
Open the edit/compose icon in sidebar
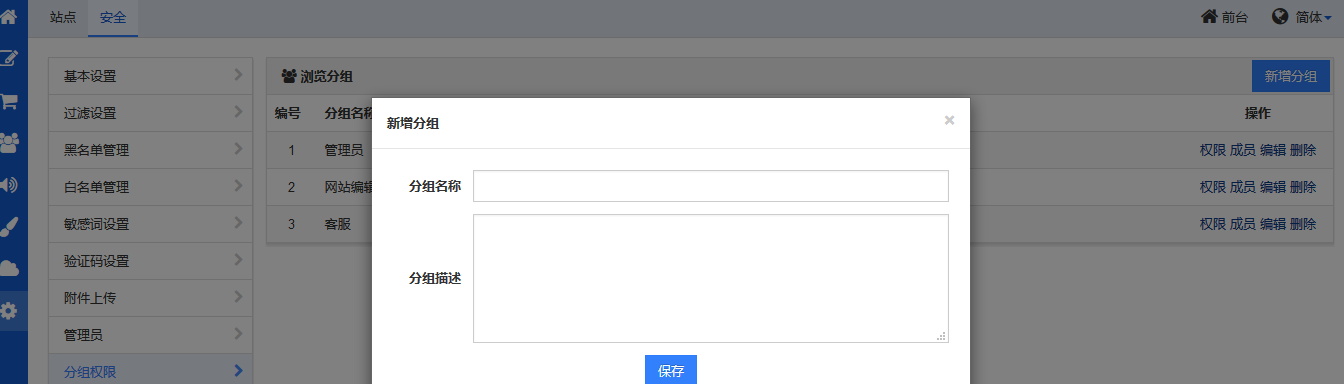pyautogui.click(x=9, y=58)
